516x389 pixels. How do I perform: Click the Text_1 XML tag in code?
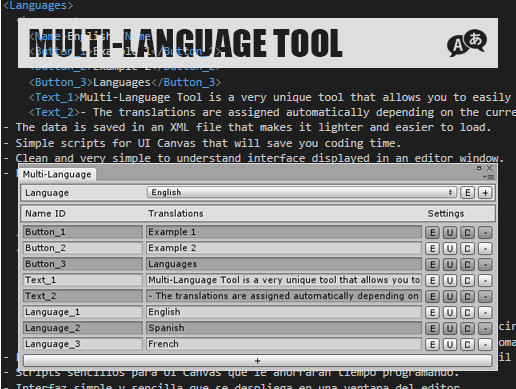(54, 97)
